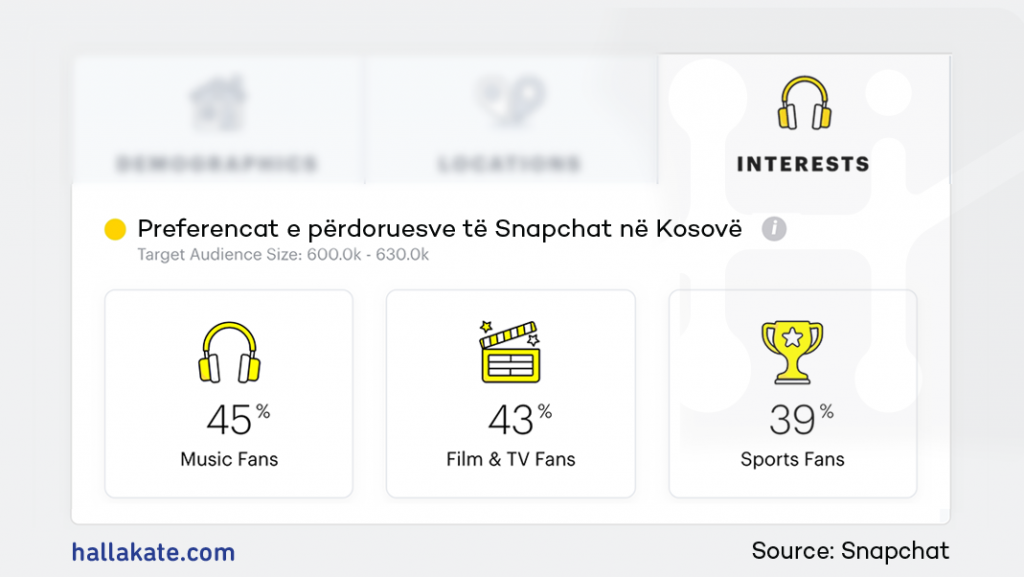Click the headphones icon in Interests tab
1024x577 pixels.
[x=805, y=104]
